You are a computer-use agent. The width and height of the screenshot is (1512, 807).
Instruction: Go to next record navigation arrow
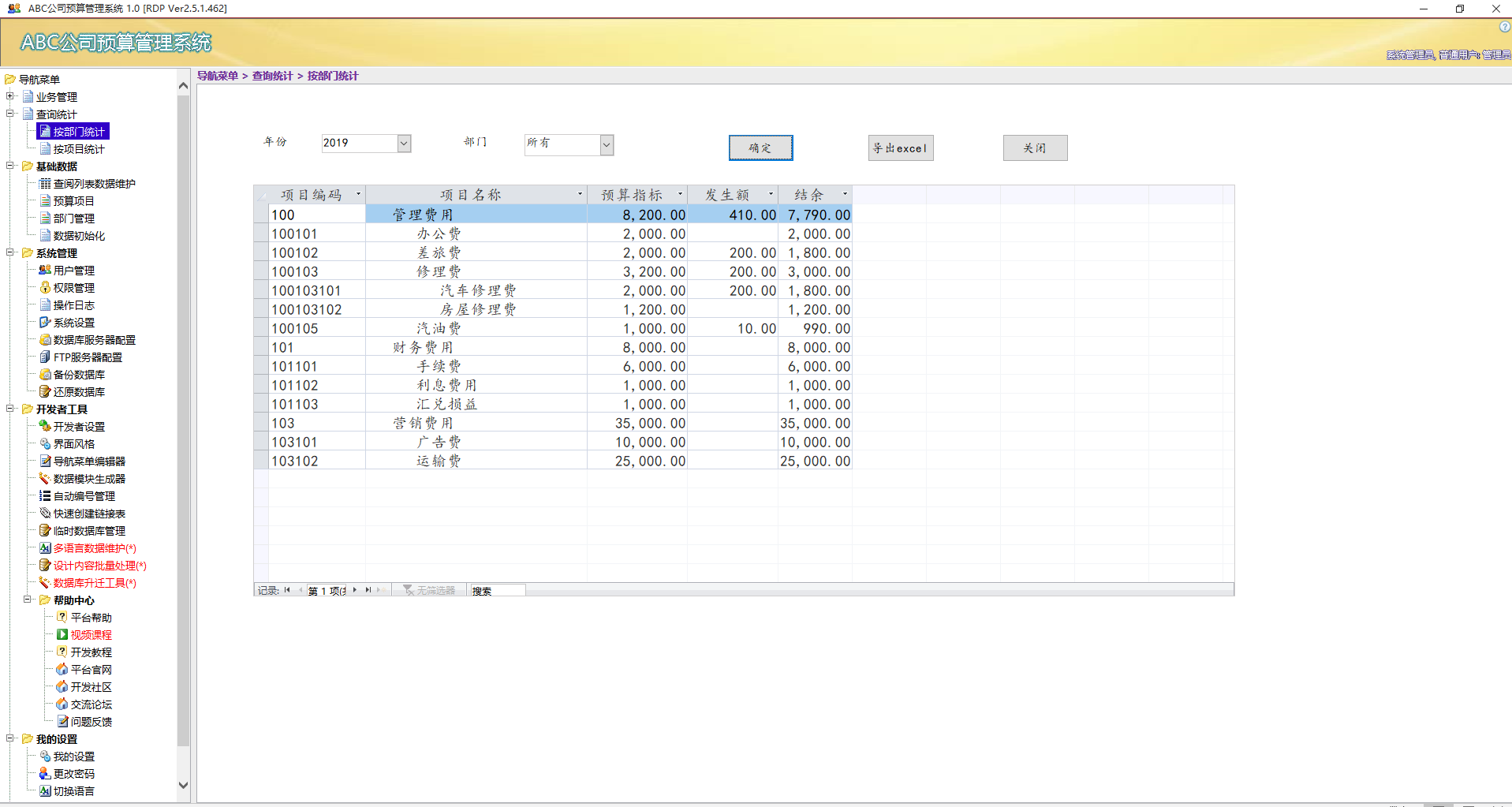click(355, 590)
